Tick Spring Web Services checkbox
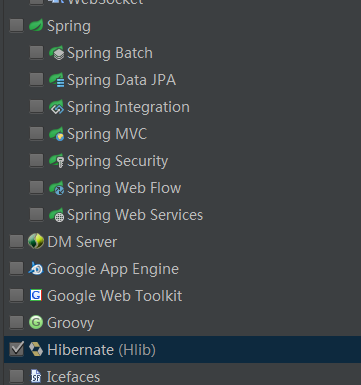 point(37,214)
